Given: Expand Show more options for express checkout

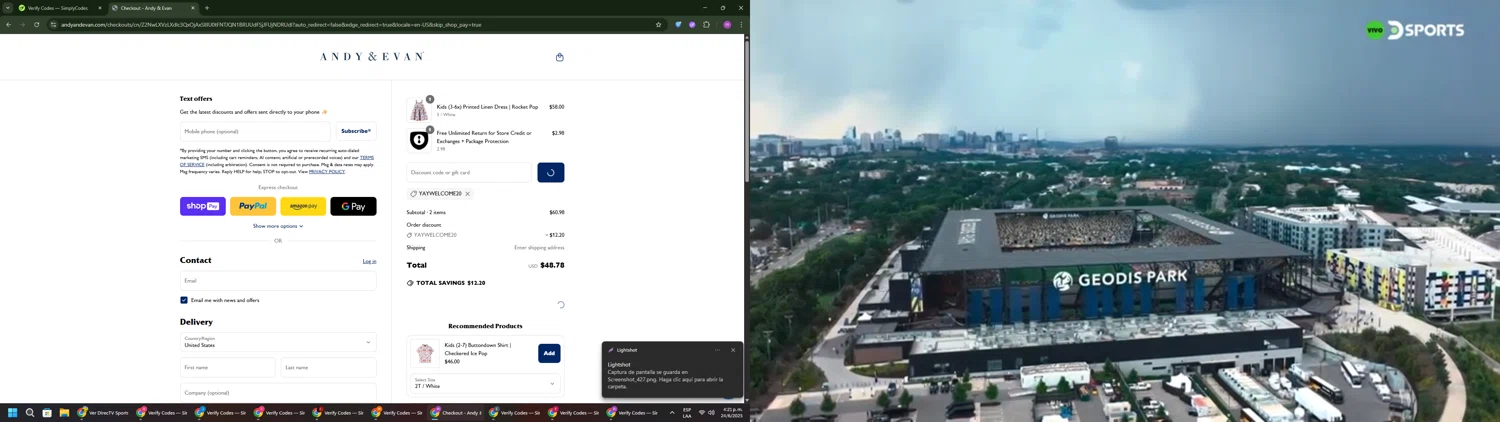Looking at the screenshot, I should 278,226.
